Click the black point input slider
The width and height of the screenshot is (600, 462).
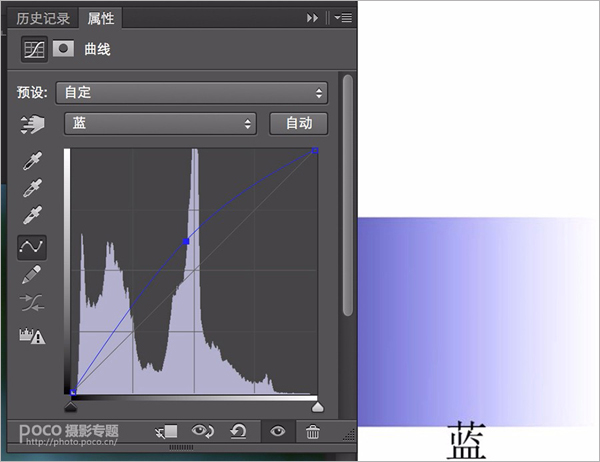click(x=71, y=407)
